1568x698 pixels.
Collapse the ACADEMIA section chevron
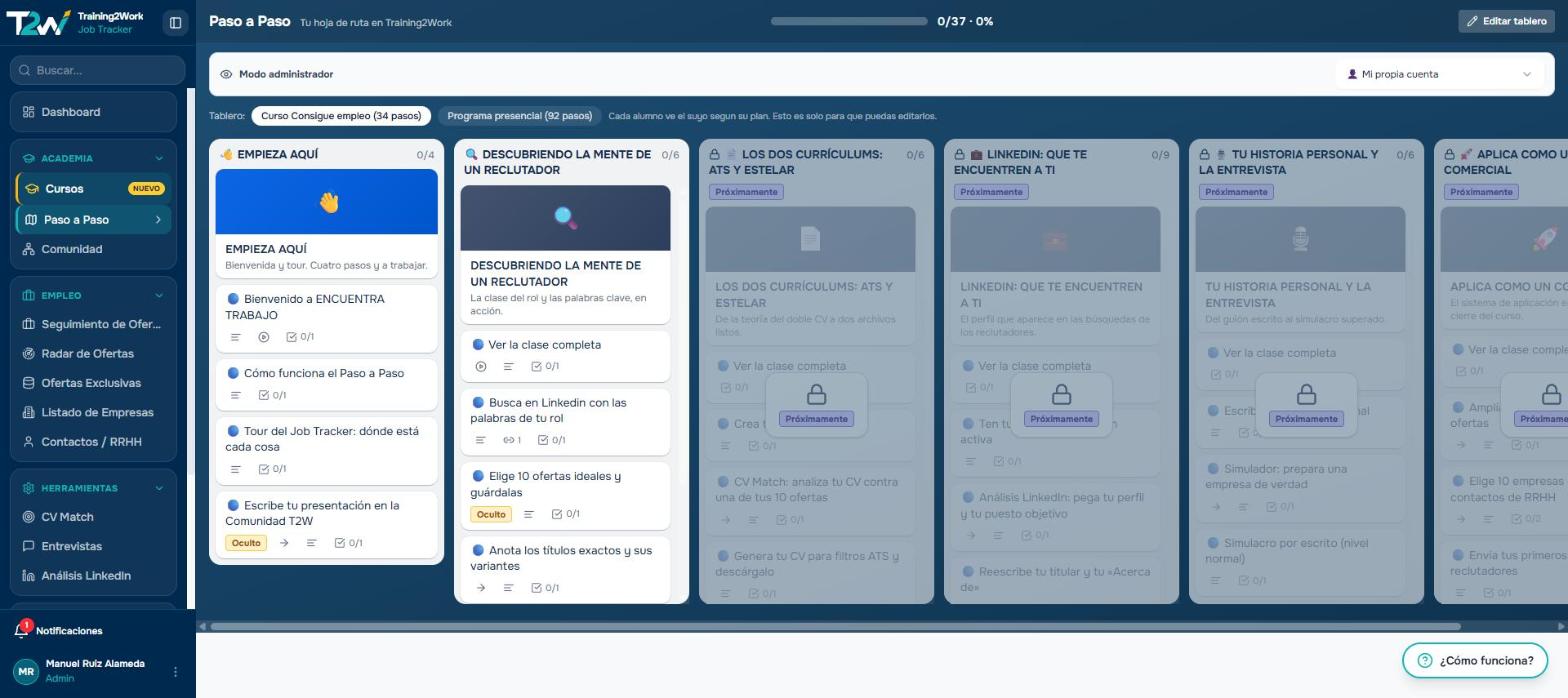tap(159, 158)
